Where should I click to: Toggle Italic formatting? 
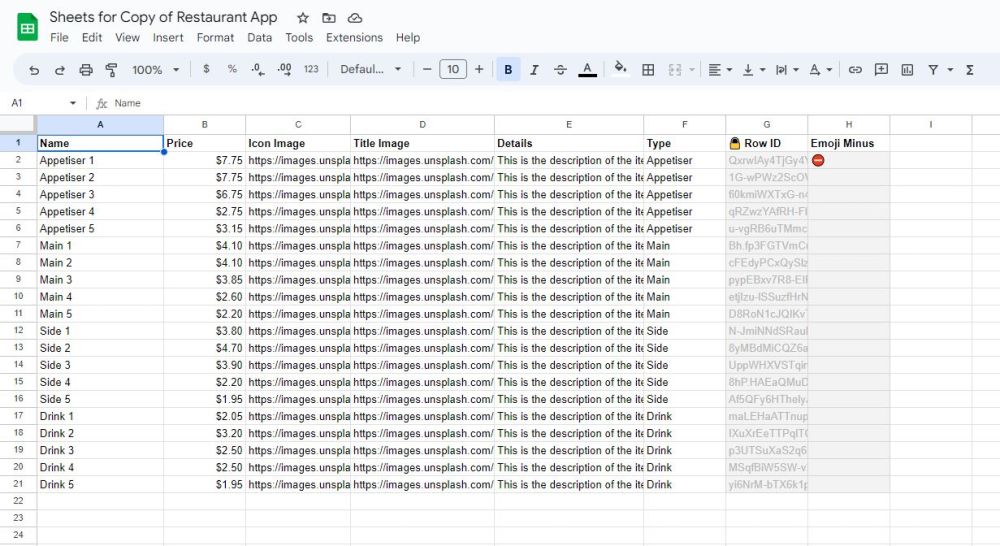pos(534,70)
